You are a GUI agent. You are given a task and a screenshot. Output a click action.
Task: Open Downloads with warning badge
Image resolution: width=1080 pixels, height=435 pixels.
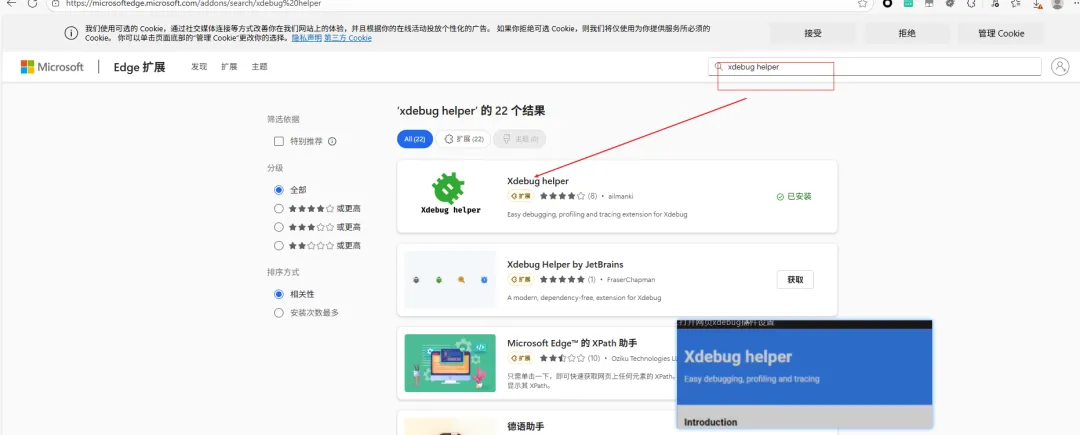[1037, 4]
